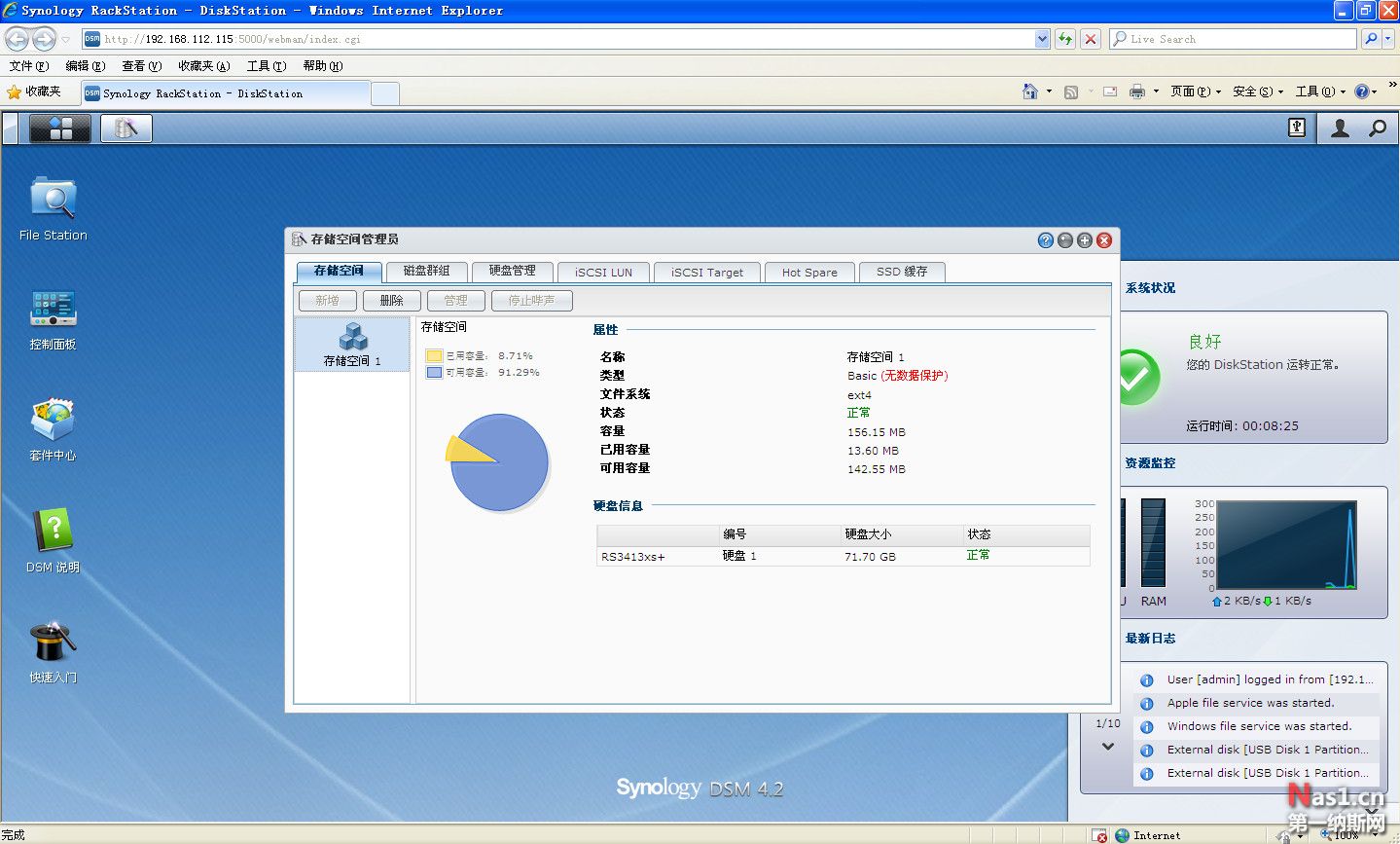Image resolution: width=1400 pixels, height=844 pixels.
Task: Click IE RSS feeds icon
Action: click(x=1071, y=92)
